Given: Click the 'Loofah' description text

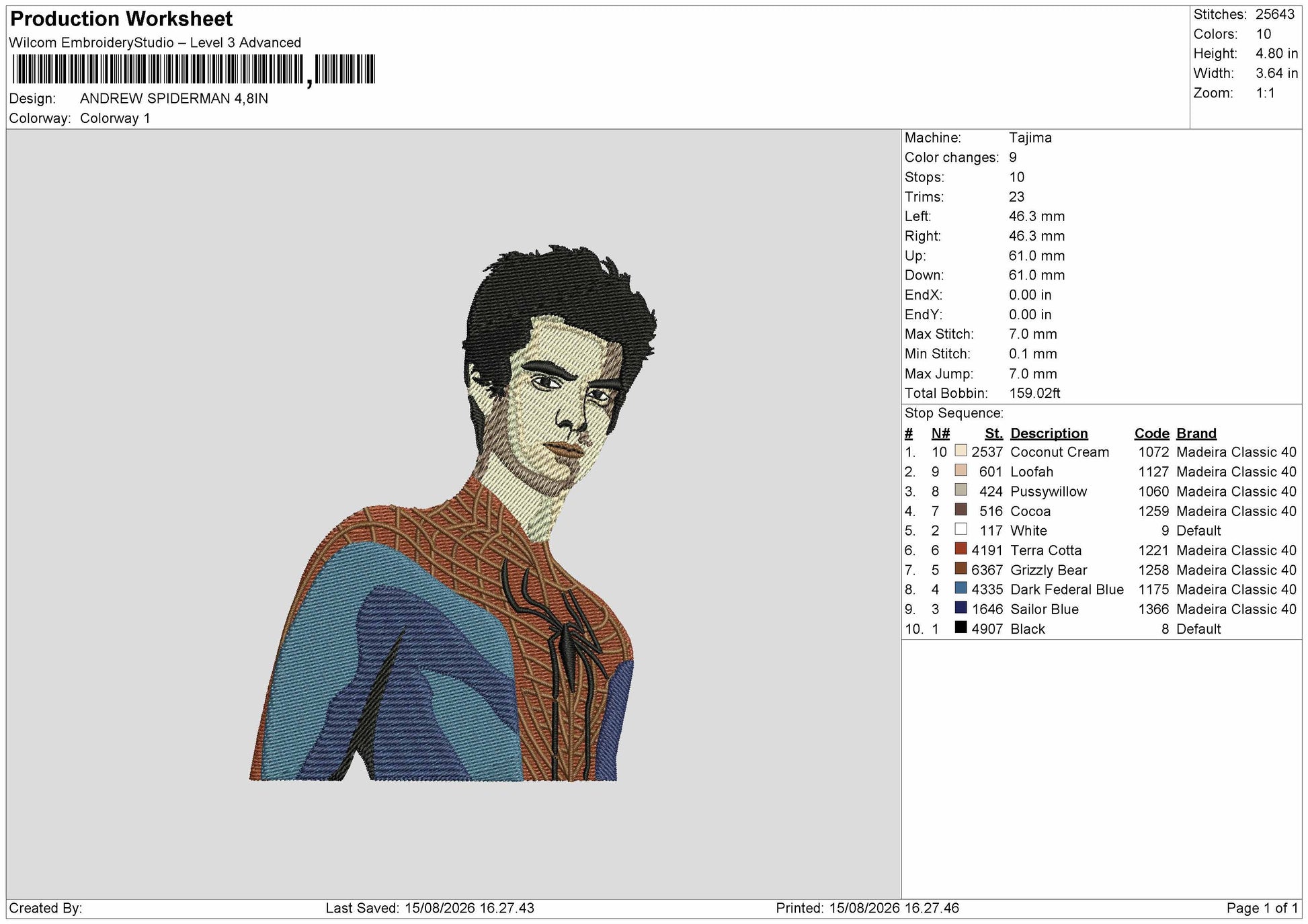Looking at the screenshot, I should [x=1032, y=472].
